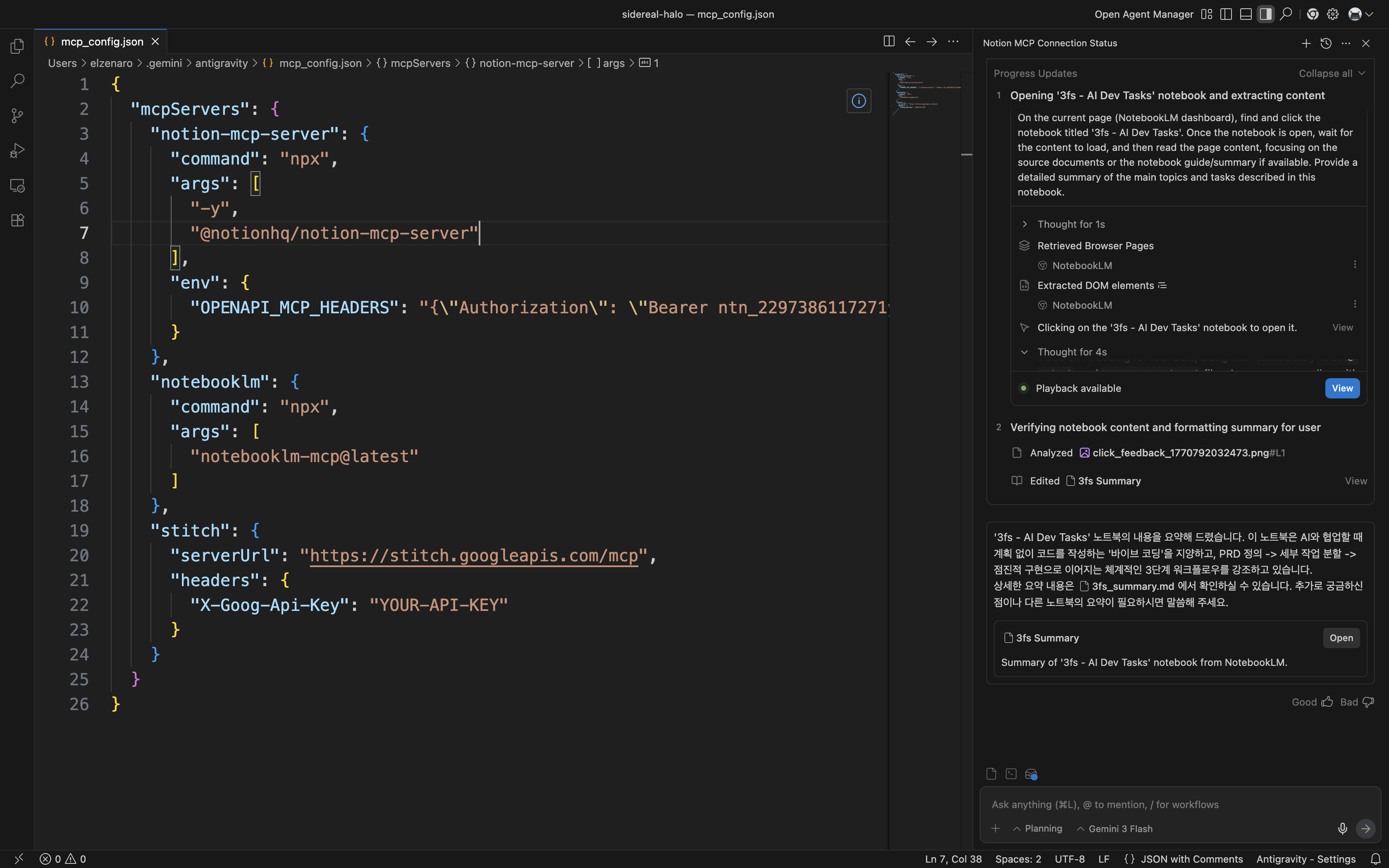
Task: Click the microphone voice input icon
Action: pos(1343,828)
